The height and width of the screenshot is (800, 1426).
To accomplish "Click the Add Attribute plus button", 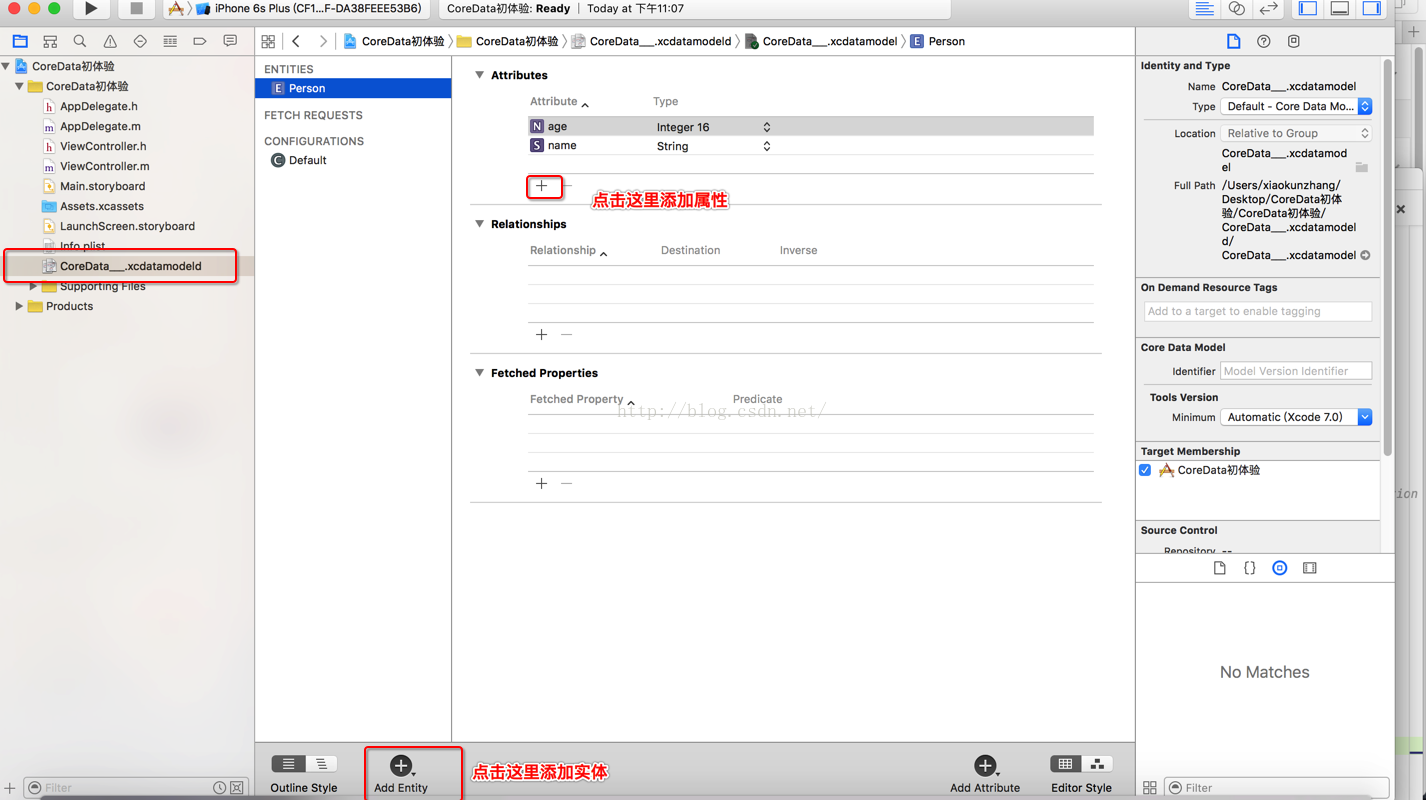I will coord(985,766).
